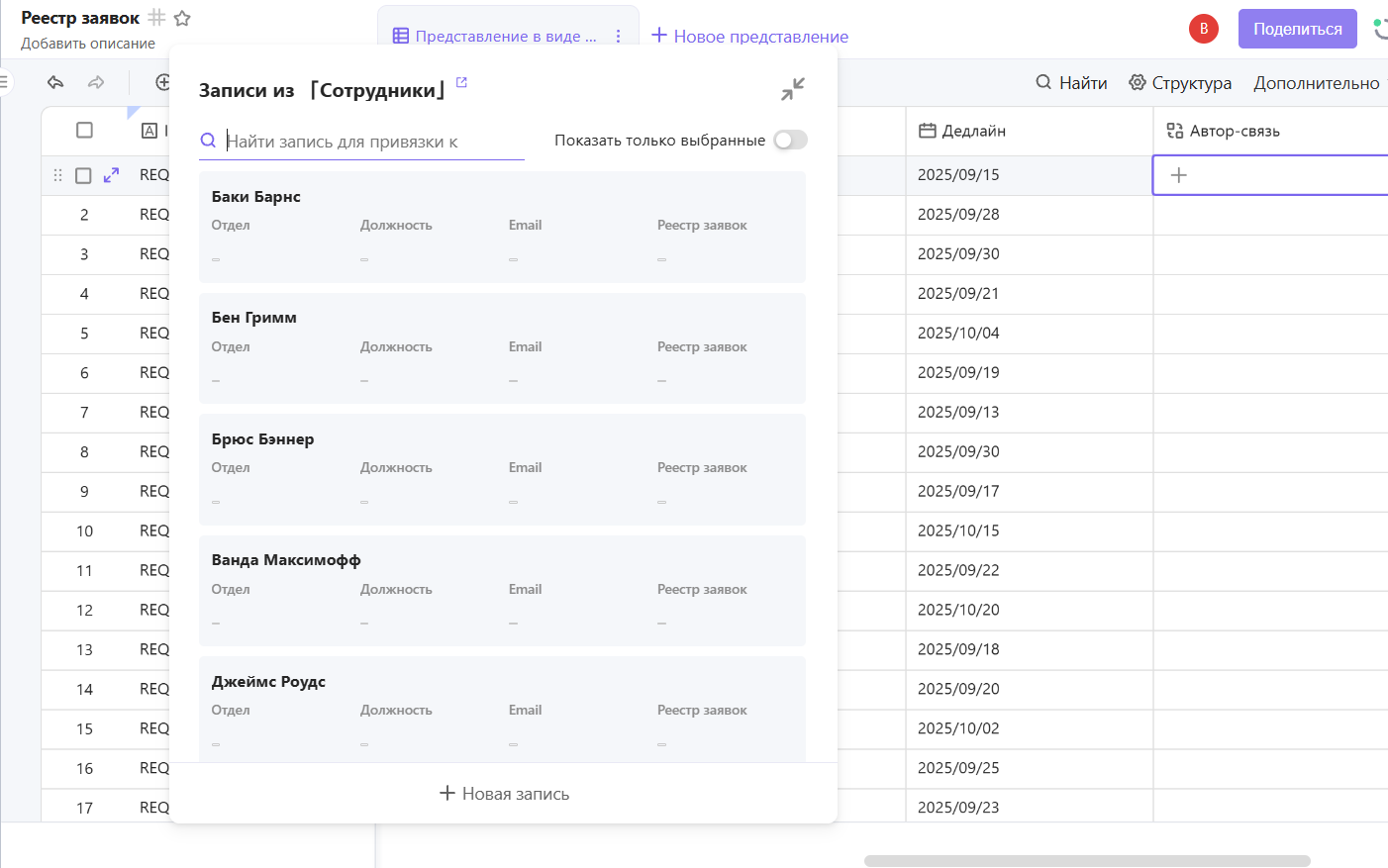Click the undo arrow in the toolbar
This screenshot has width=1388, height=868.
pyautogui.click(x=55, y=82)
